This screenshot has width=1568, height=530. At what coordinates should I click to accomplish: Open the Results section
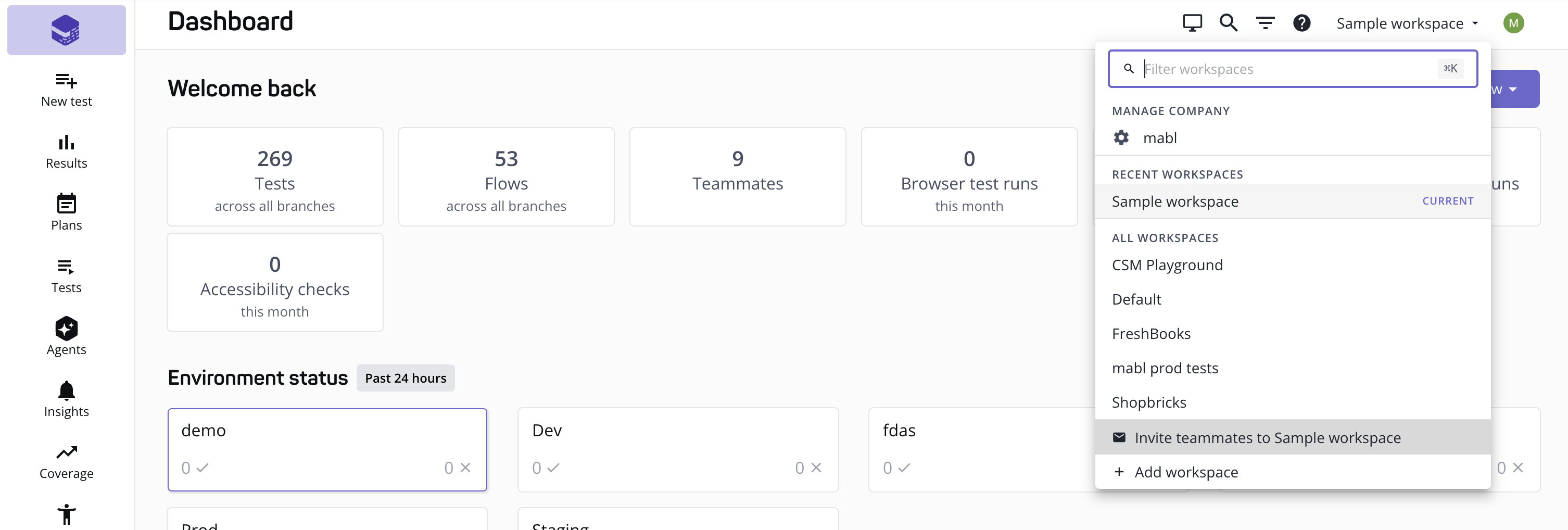pos(66,152)
